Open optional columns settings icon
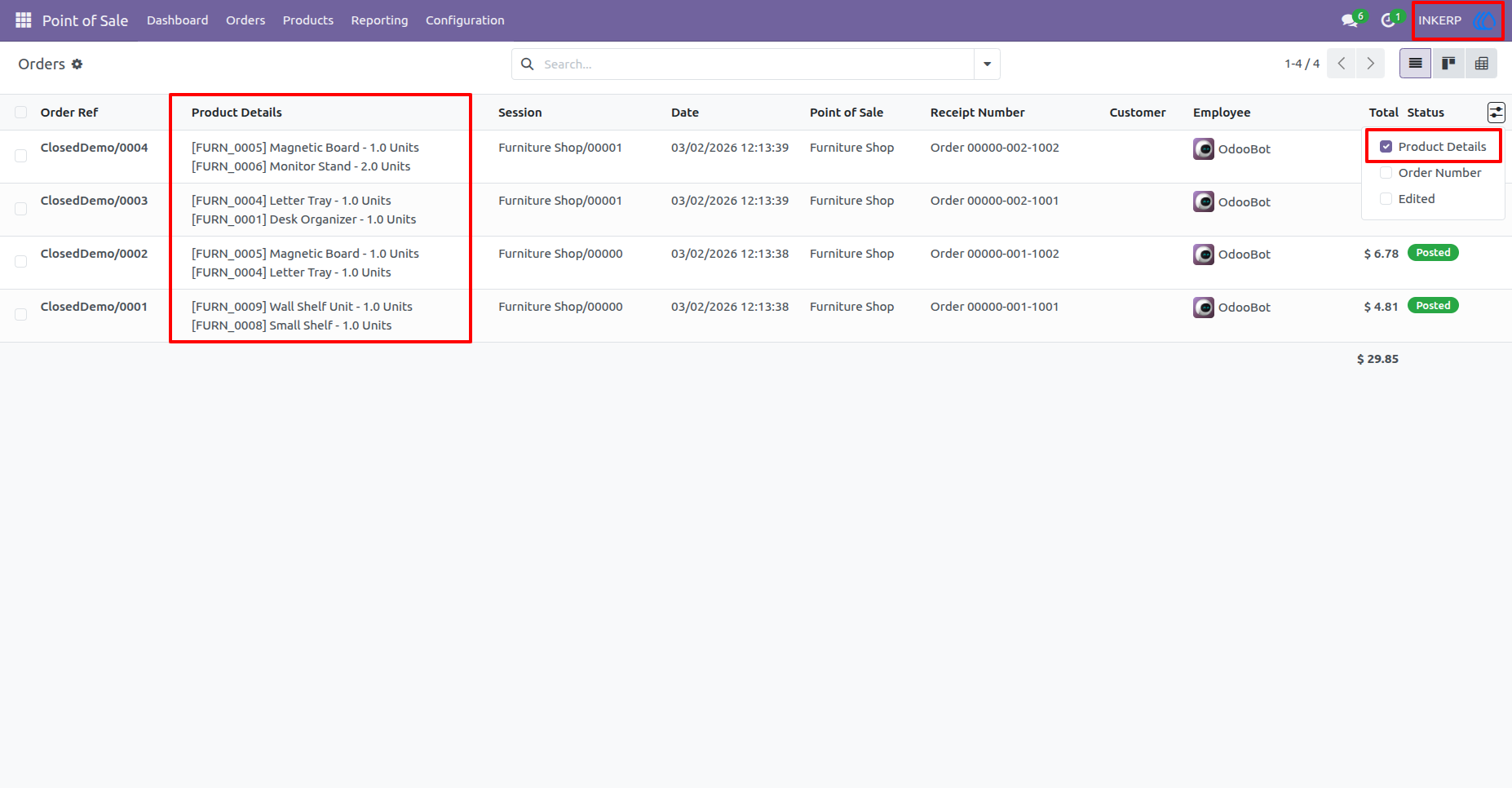This screenshot has height=788, width=1512. (x=1497, y=113)
